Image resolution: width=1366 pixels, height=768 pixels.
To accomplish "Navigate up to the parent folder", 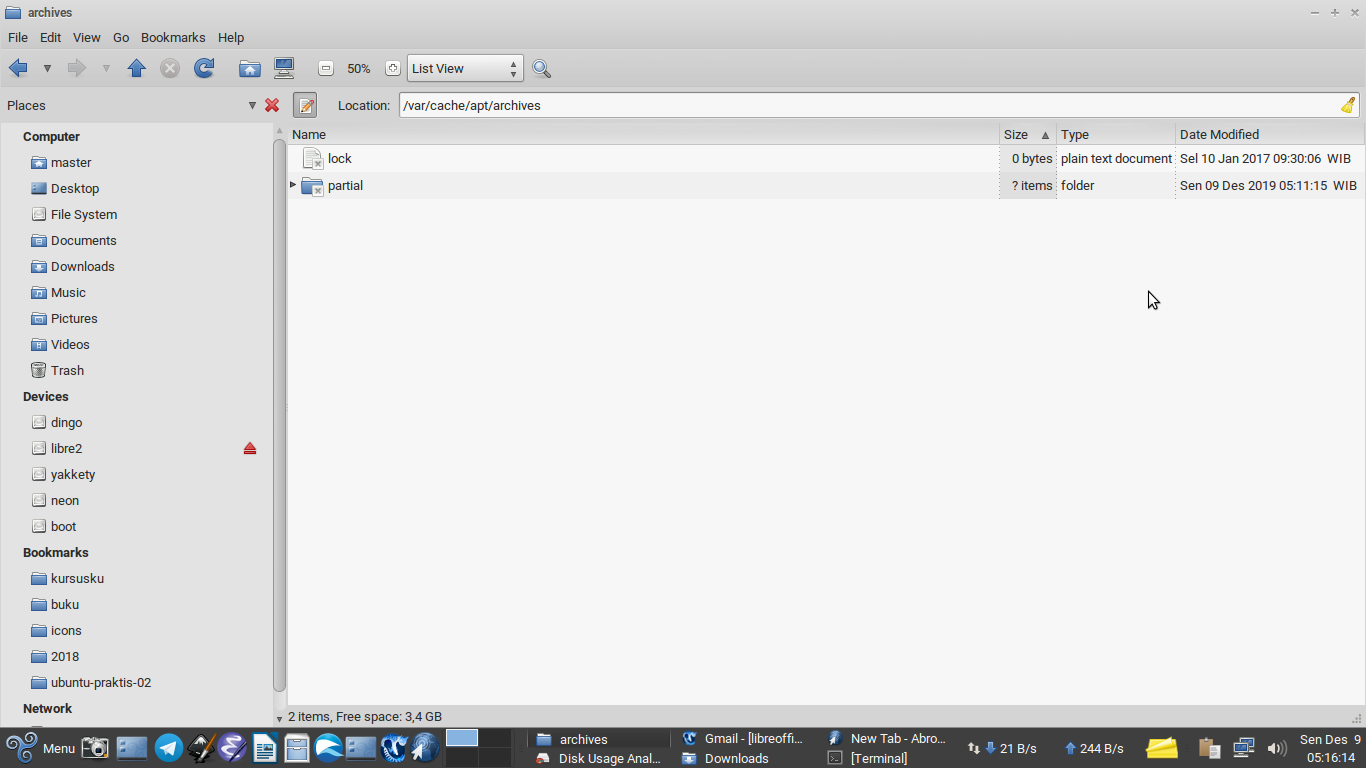I will (136, 68).
